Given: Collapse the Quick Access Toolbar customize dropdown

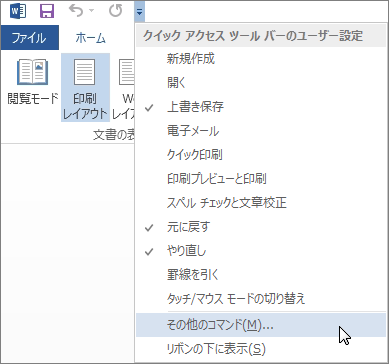Looking at the screenshot, I should (140, 12).
